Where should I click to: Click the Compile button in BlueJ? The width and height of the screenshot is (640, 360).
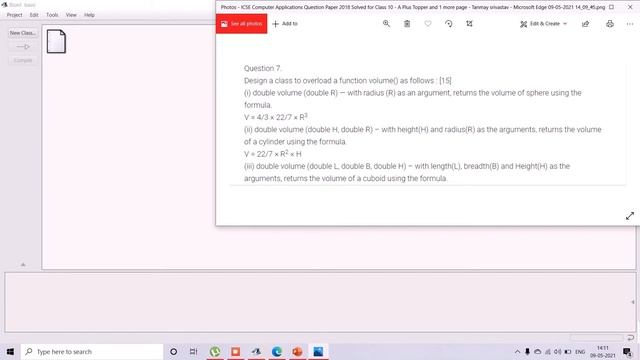tap(23, 60)
